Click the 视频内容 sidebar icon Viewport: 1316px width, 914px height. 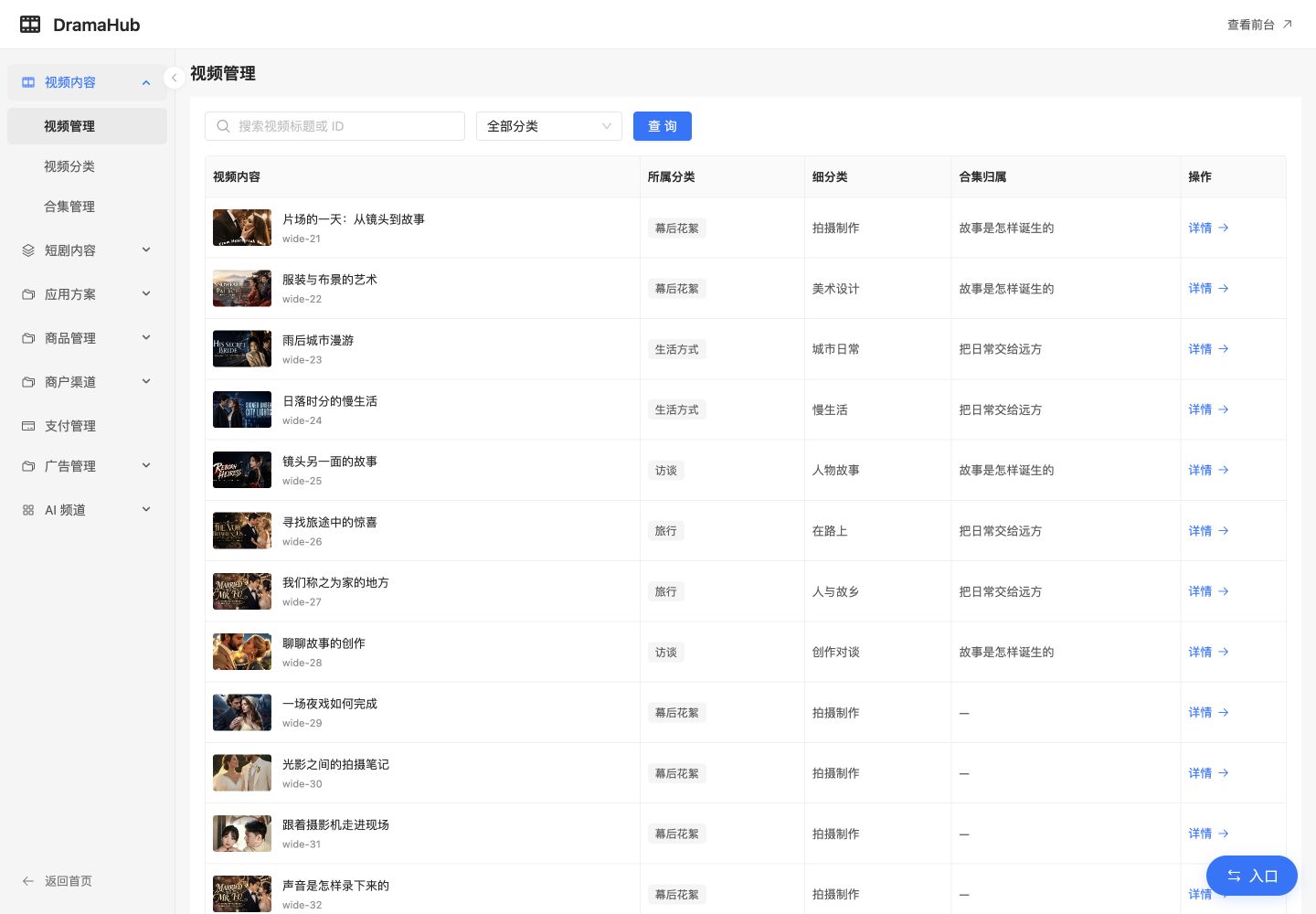[x=28, y=82]
